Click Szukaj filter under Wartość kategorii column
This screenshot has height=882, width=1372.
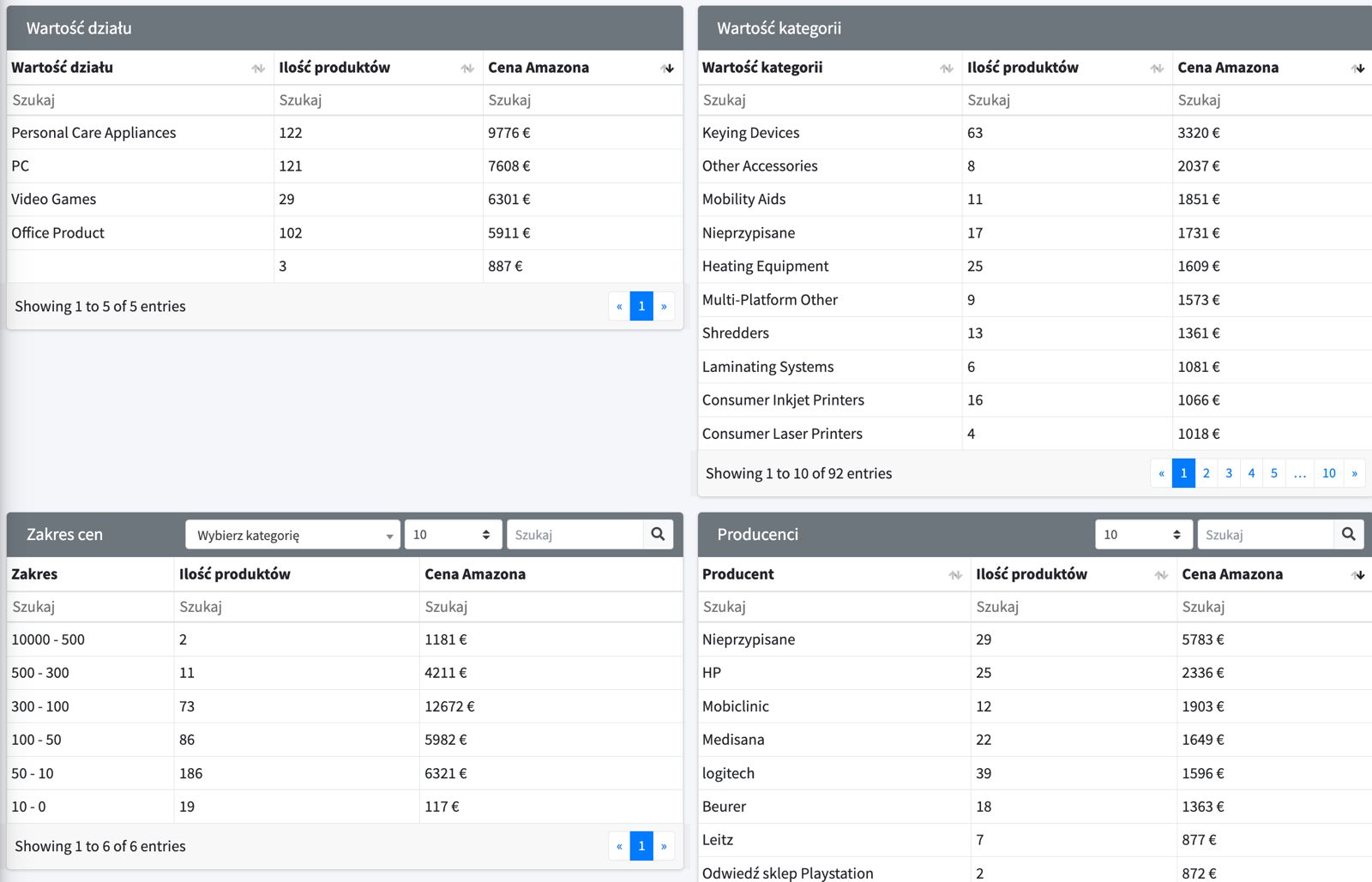pyautogui.click(x=829, y=100)
